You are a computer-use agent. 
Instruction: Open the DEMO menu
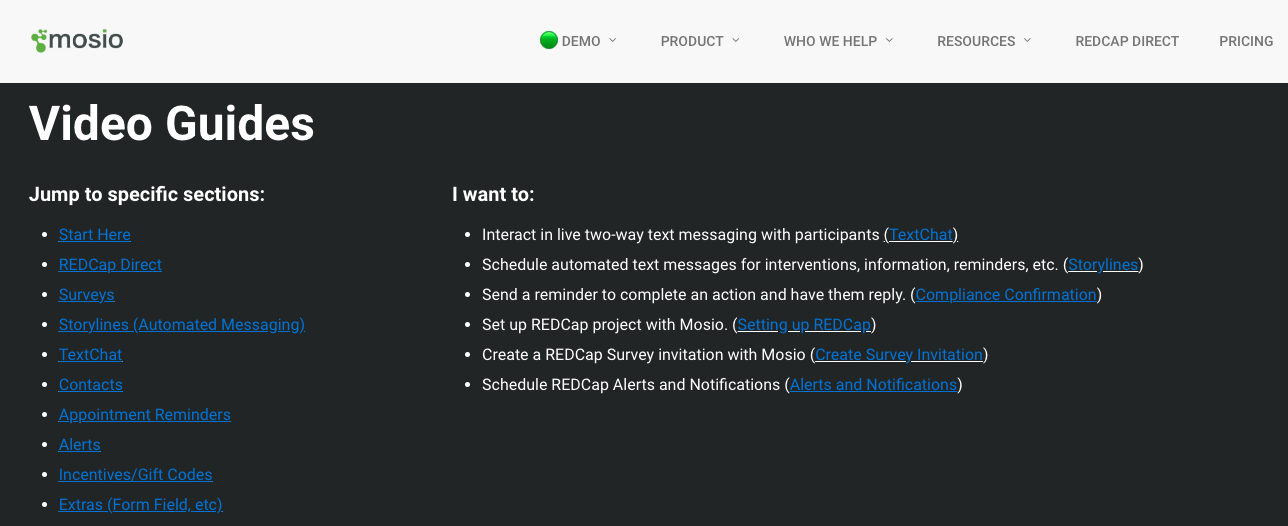[x=579, y=41]
